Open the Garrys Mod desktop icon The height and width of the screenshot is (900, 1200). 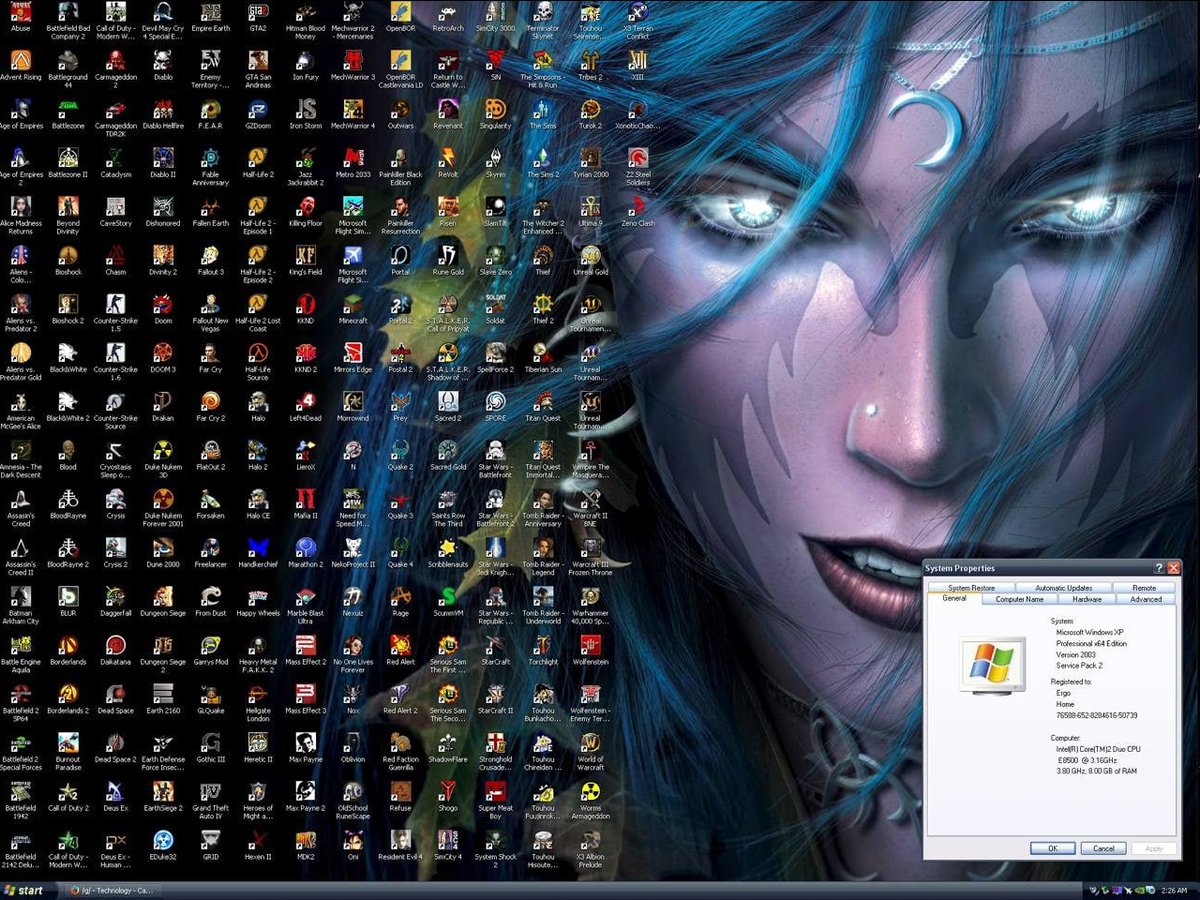tap(210, 651)
